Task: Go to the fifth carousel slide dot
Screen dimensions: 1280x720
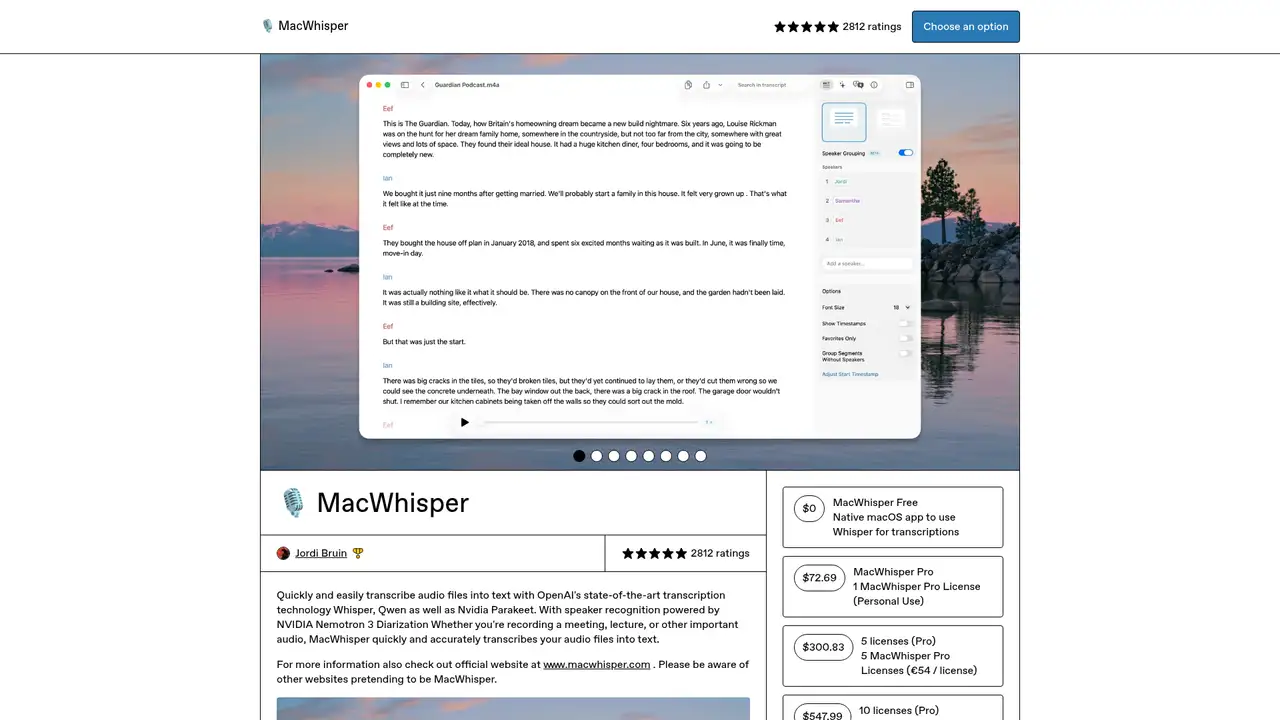Action: (649, 456)
